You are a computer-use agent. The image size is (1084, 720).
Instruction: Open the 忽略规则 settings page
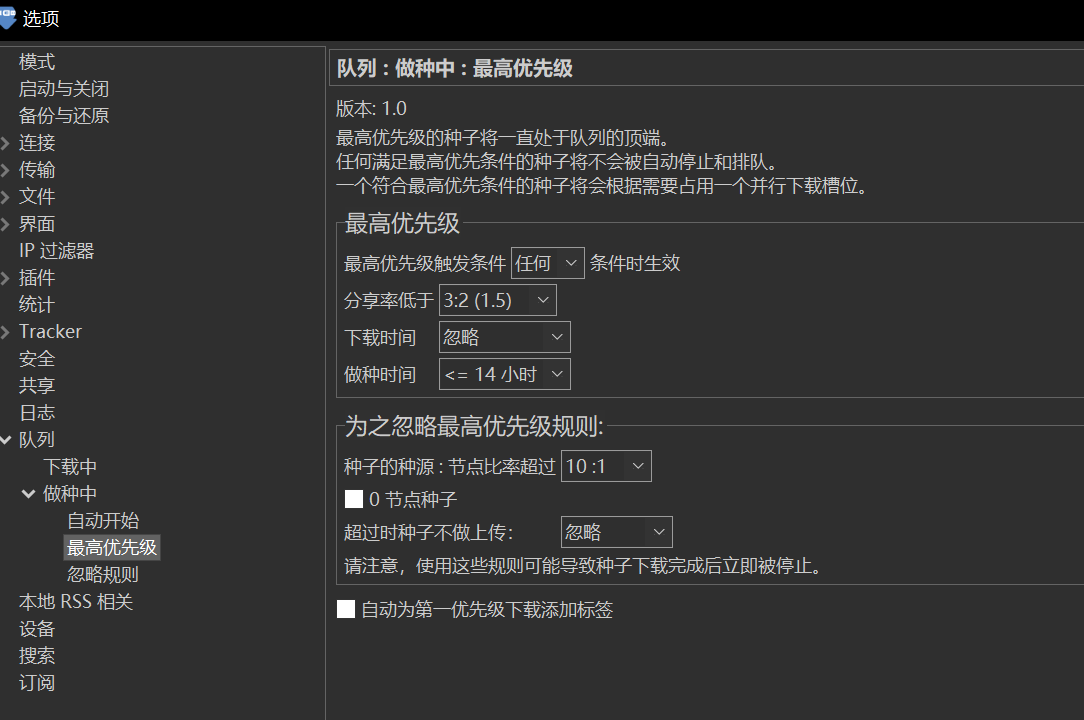(x=103, y=575)
